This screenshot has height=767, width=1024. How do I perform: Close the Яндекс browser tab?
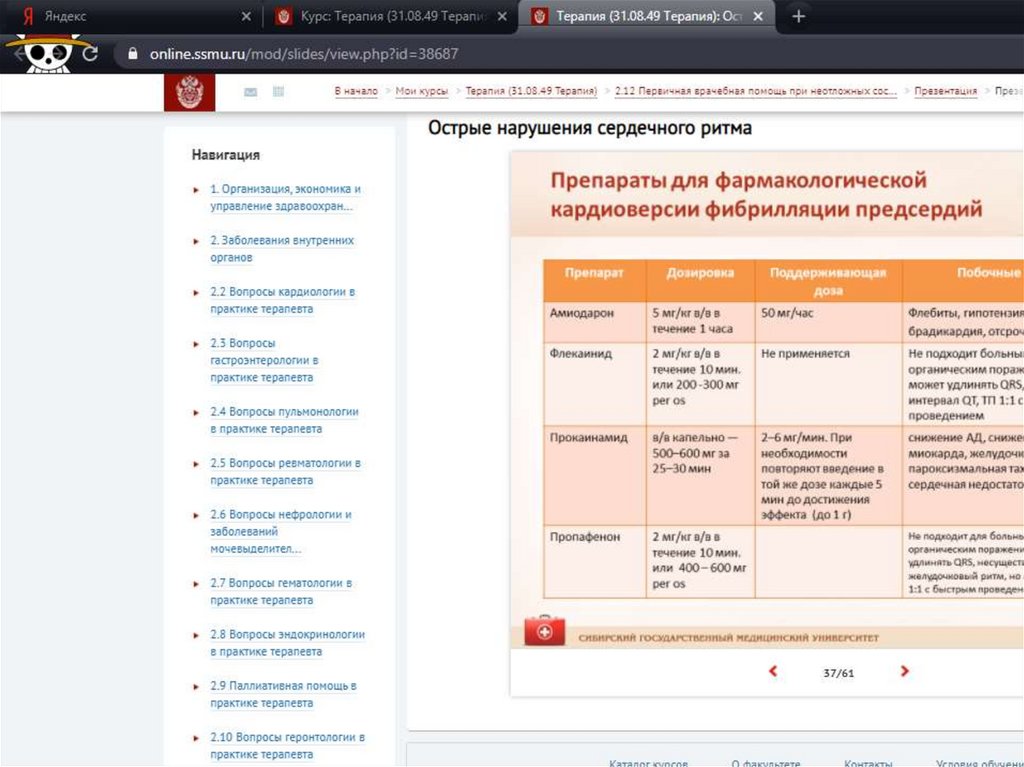pyautogui.click(x=246, y=16)
